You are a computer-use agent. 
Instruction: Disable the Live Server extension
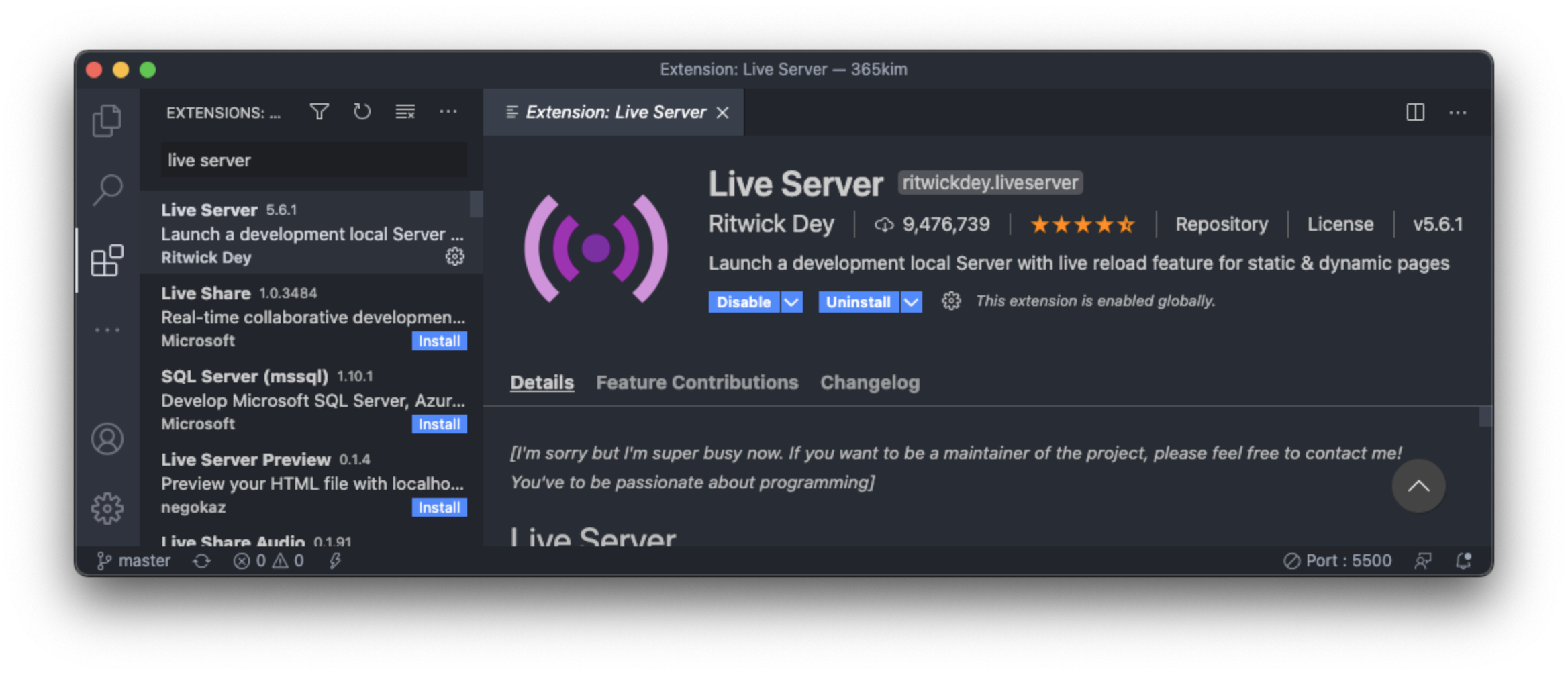coord(744,302)
